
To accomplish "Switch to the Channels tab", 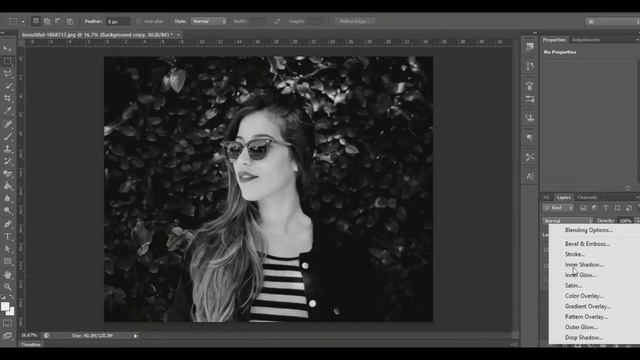I will tap(587, 198).
